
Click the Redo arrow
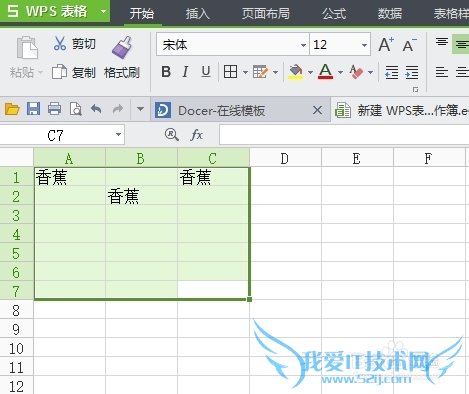[x=118, y=109]
